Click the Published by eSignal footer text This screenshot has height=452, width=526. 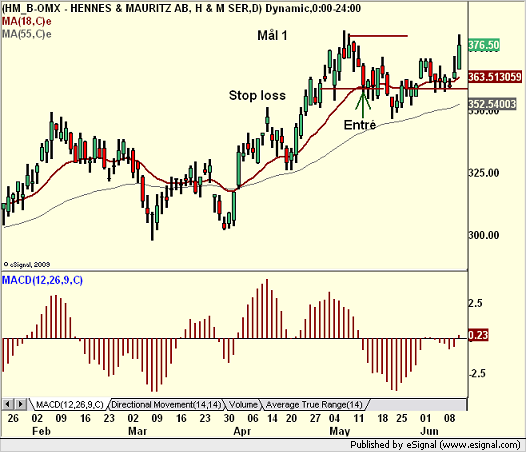(435, 445)
